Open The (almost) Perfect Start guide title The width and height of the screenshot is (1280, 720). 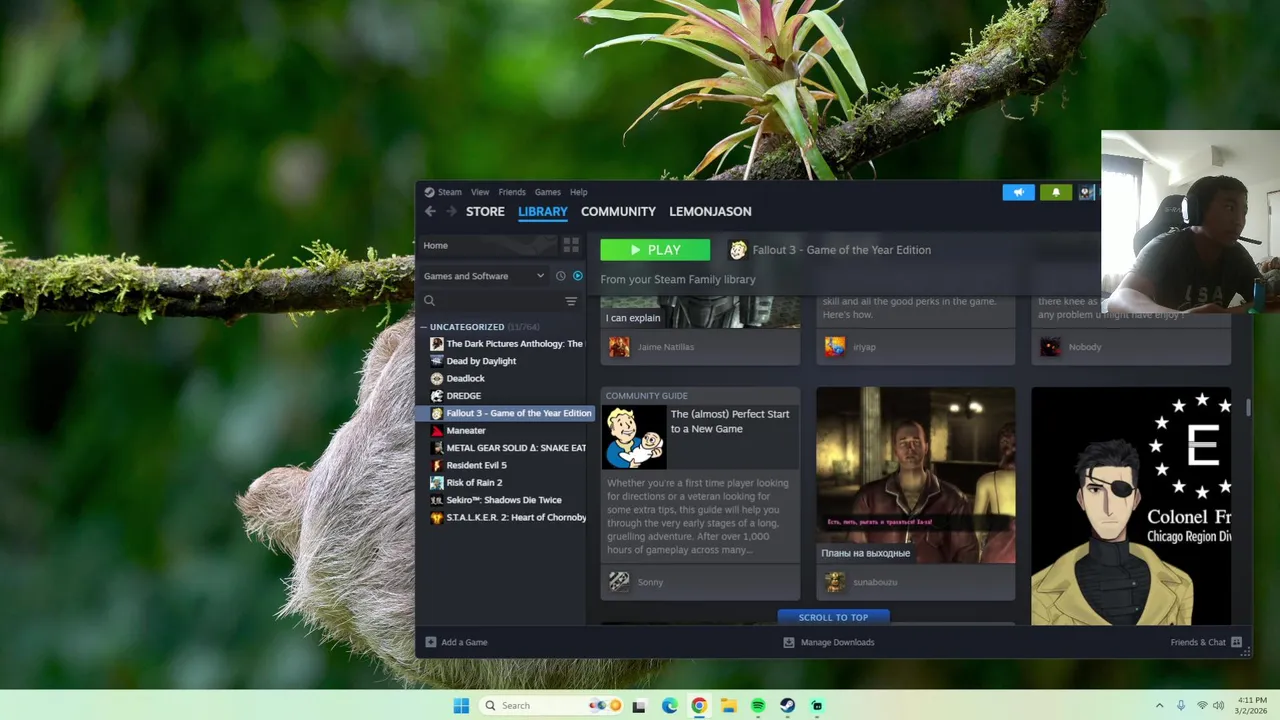pyautogui.click(x=729, y=421)
